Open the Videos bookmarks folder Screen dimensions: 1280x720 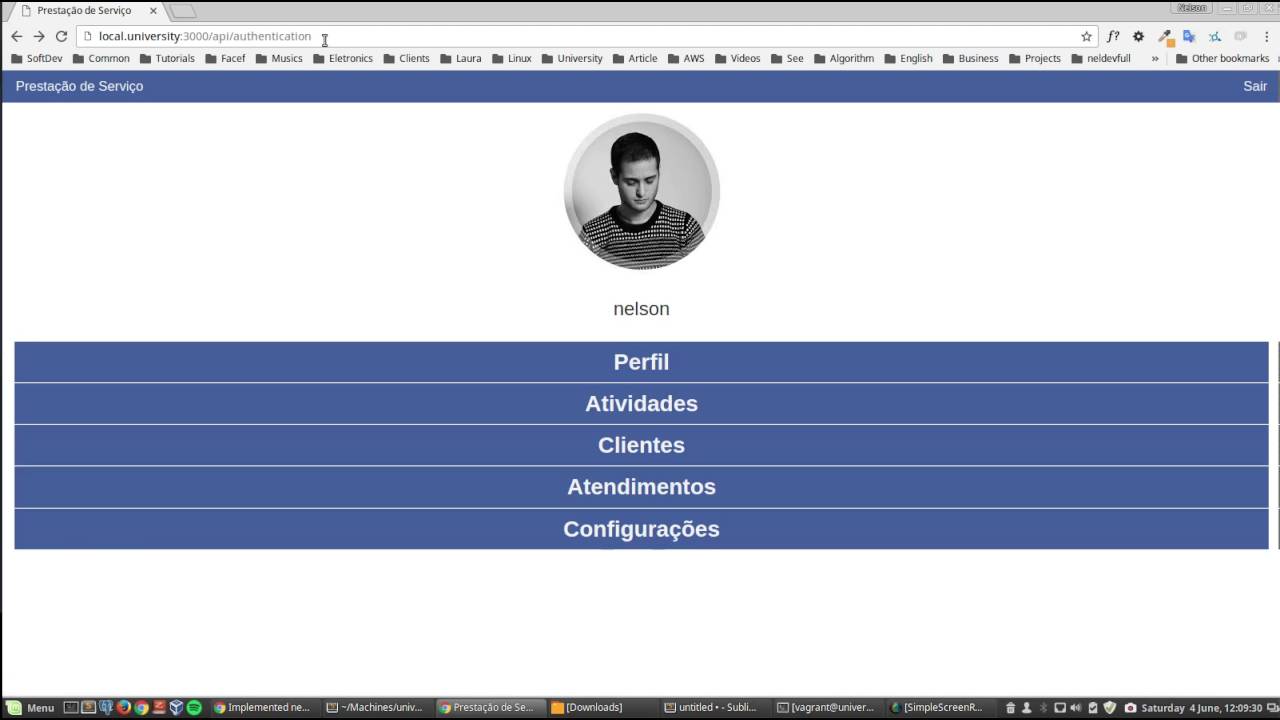(737, 58)
